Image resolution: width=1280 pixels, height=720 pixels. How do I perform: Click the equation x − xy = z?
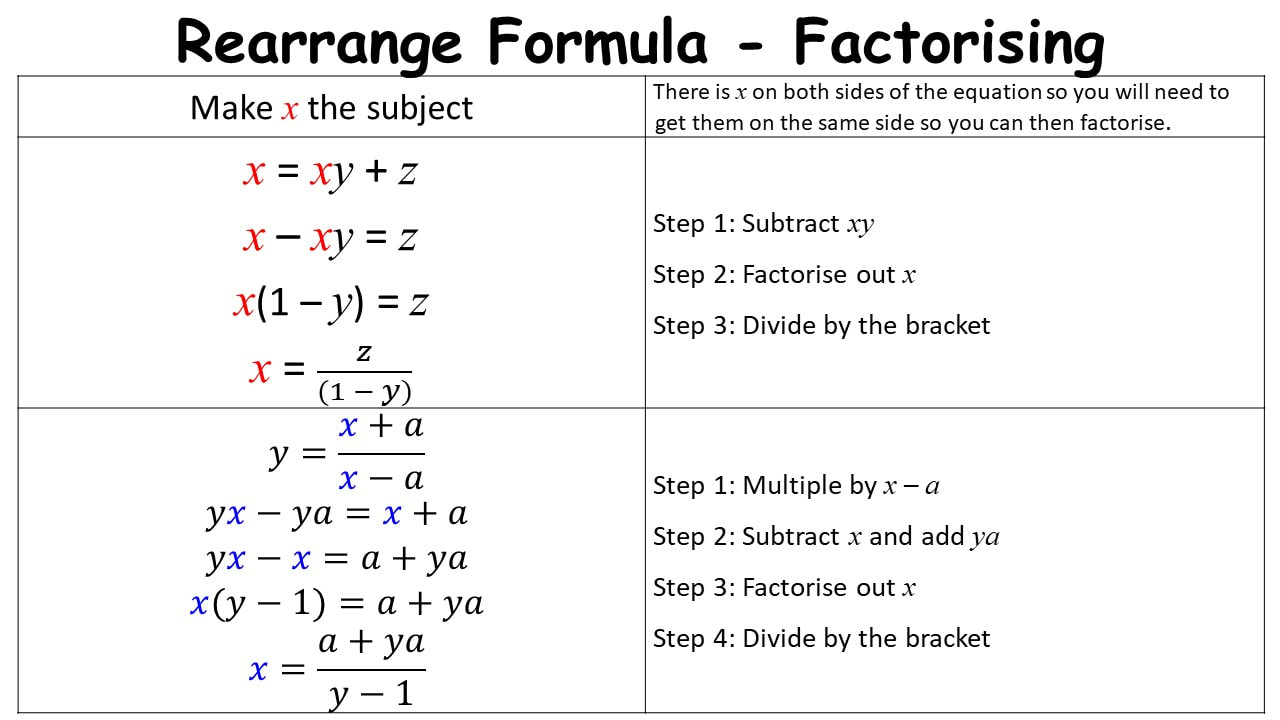[x=330, y=237]
